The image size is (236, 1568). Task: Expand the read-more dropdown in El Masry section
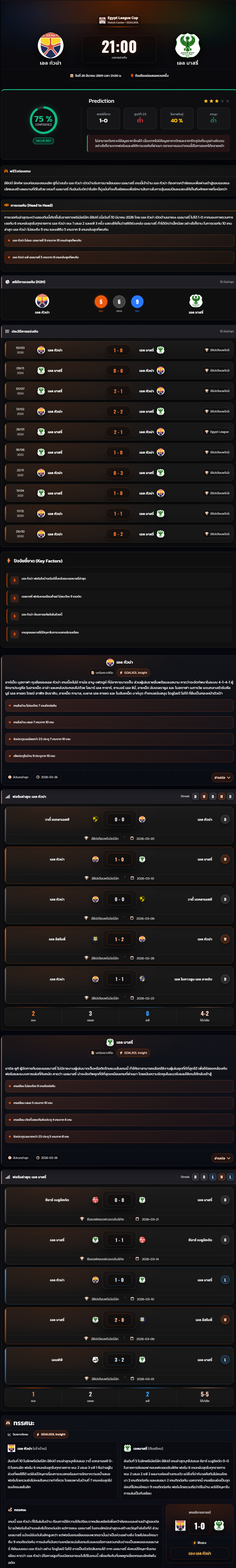point(220,1158)
